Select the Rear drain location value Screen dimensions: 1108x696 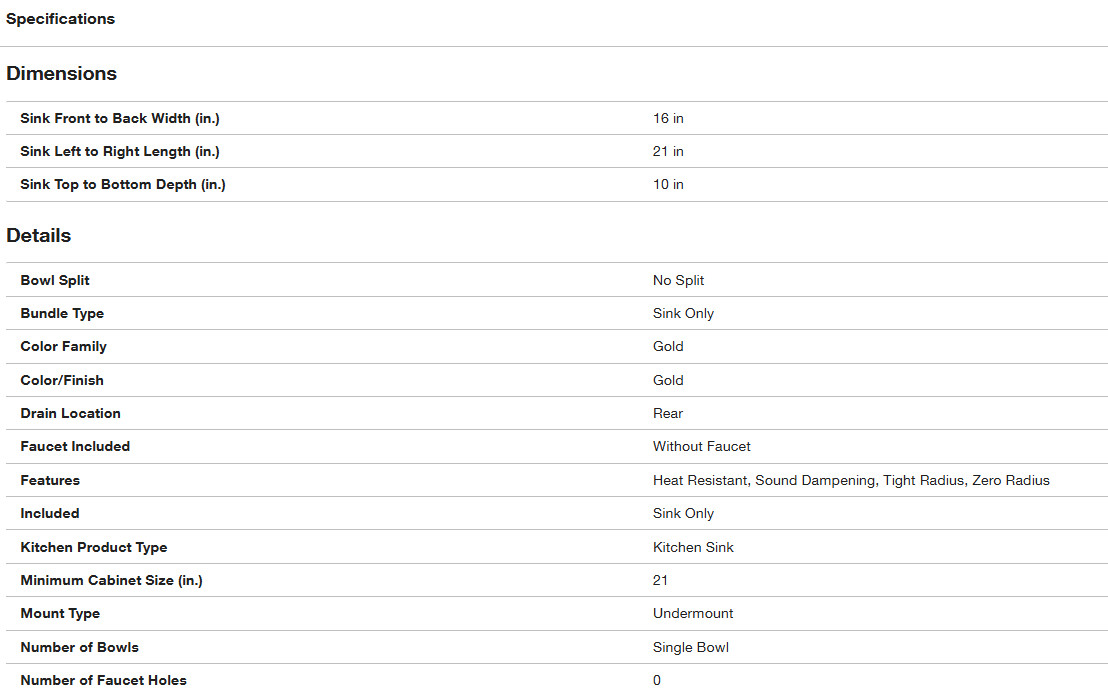coord(668,413)
